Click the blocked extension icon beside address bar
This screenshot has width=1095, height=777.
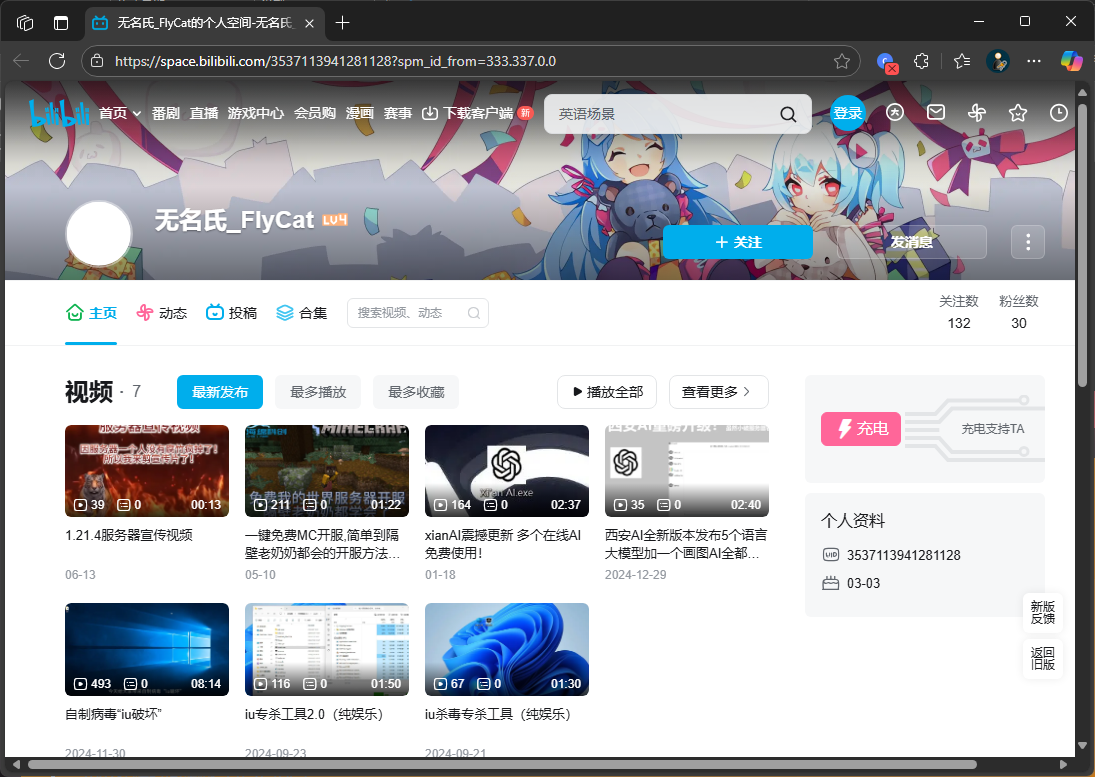click(887, 62)
